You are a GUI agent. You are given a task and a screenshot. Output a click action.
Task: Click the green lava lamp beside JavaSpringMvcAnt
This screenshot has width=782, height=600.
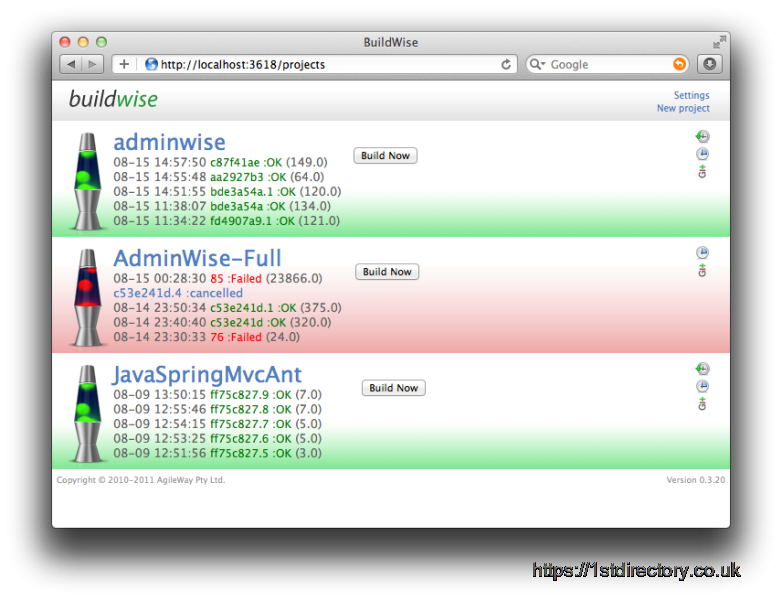point(88,414)
